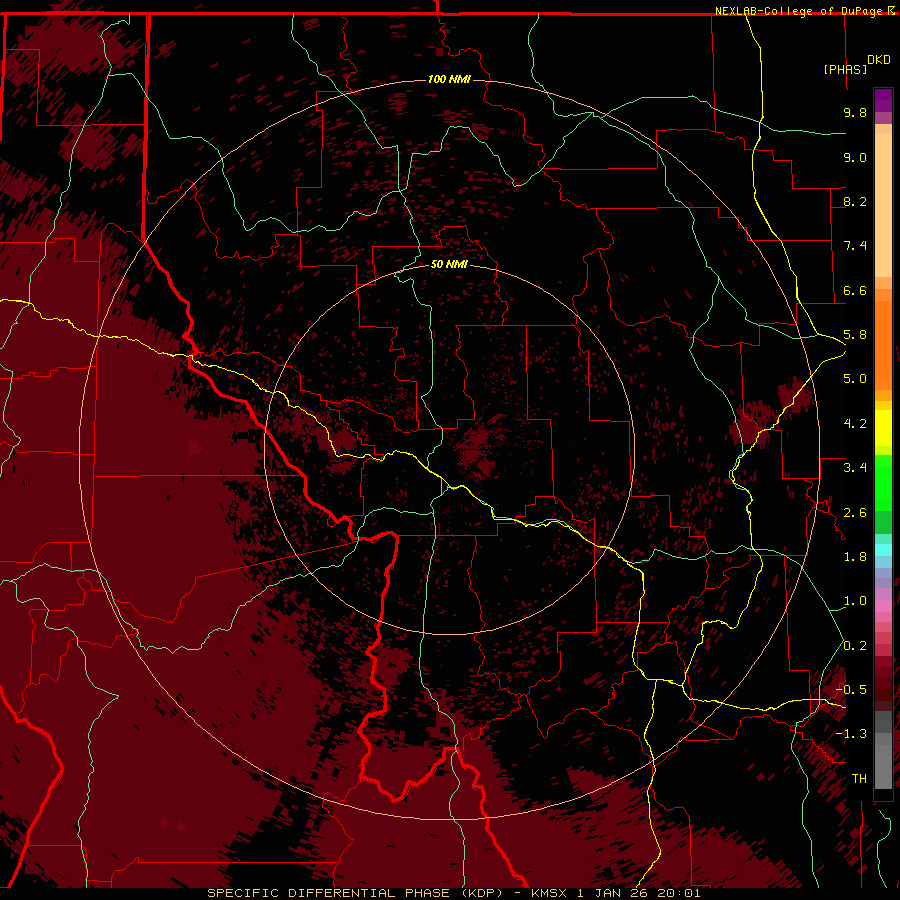Click the DKD label above the color scale
The width and height of the screenshot is (900, 900).
pos(879,60)
